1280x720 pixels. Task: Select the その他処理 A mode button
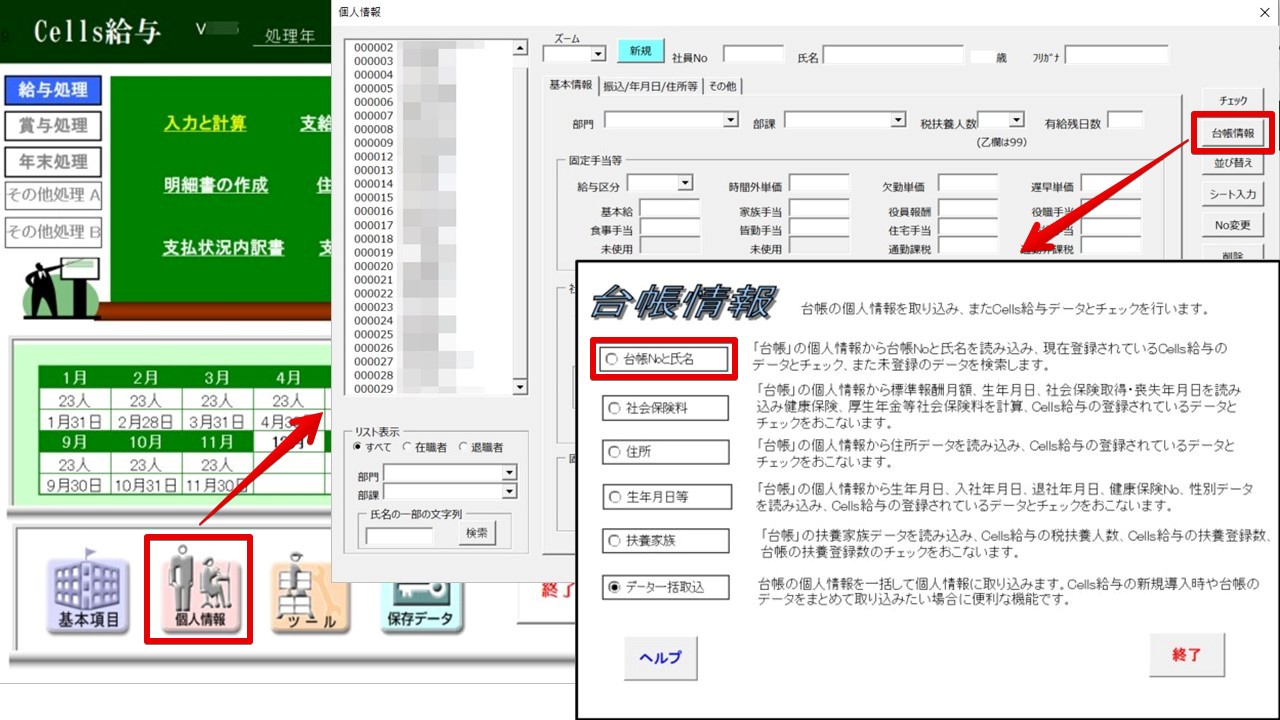[54, 195]
